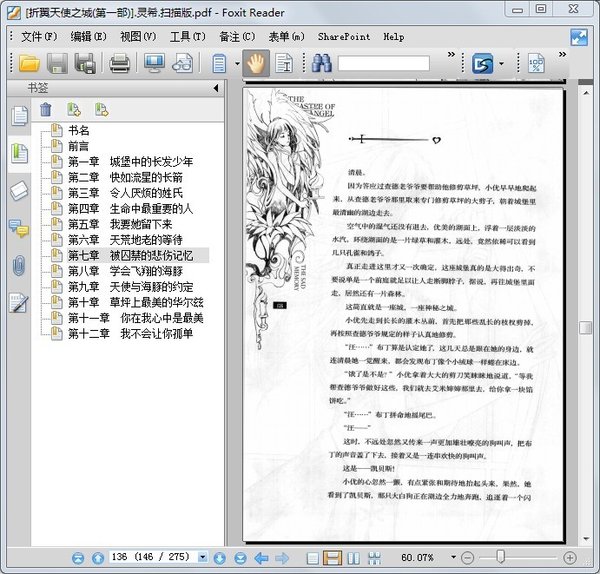Open the 备注(C) menu

pyautogui.click(x=237, y=37)
